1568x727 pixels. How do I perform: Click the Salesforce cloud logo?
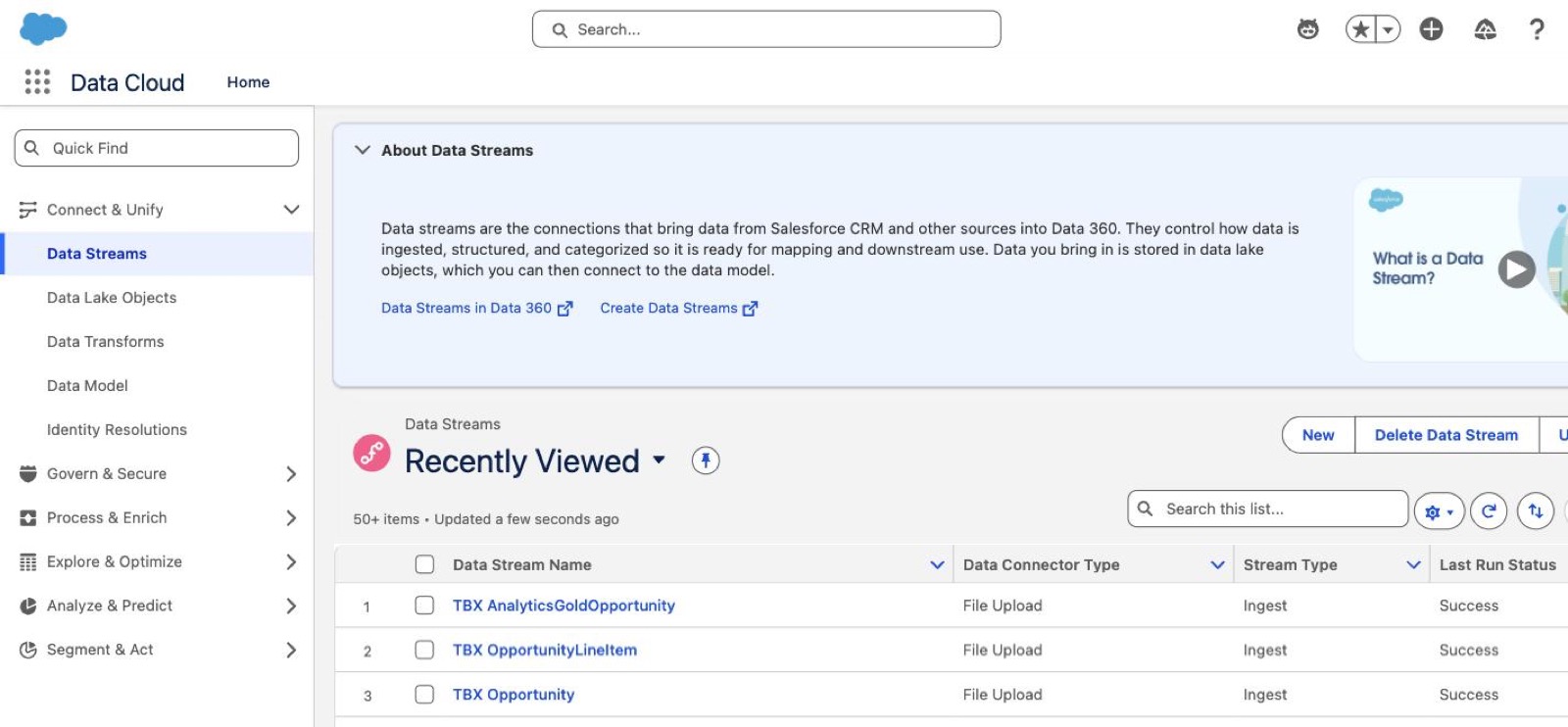pos(43,28)
